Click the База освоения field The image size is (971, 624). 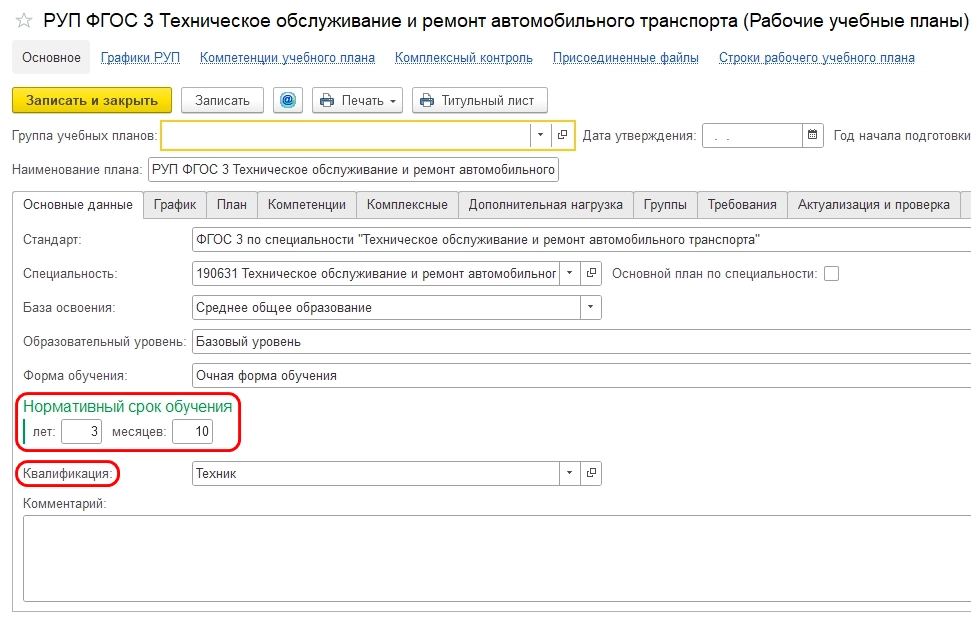(386, 307)
